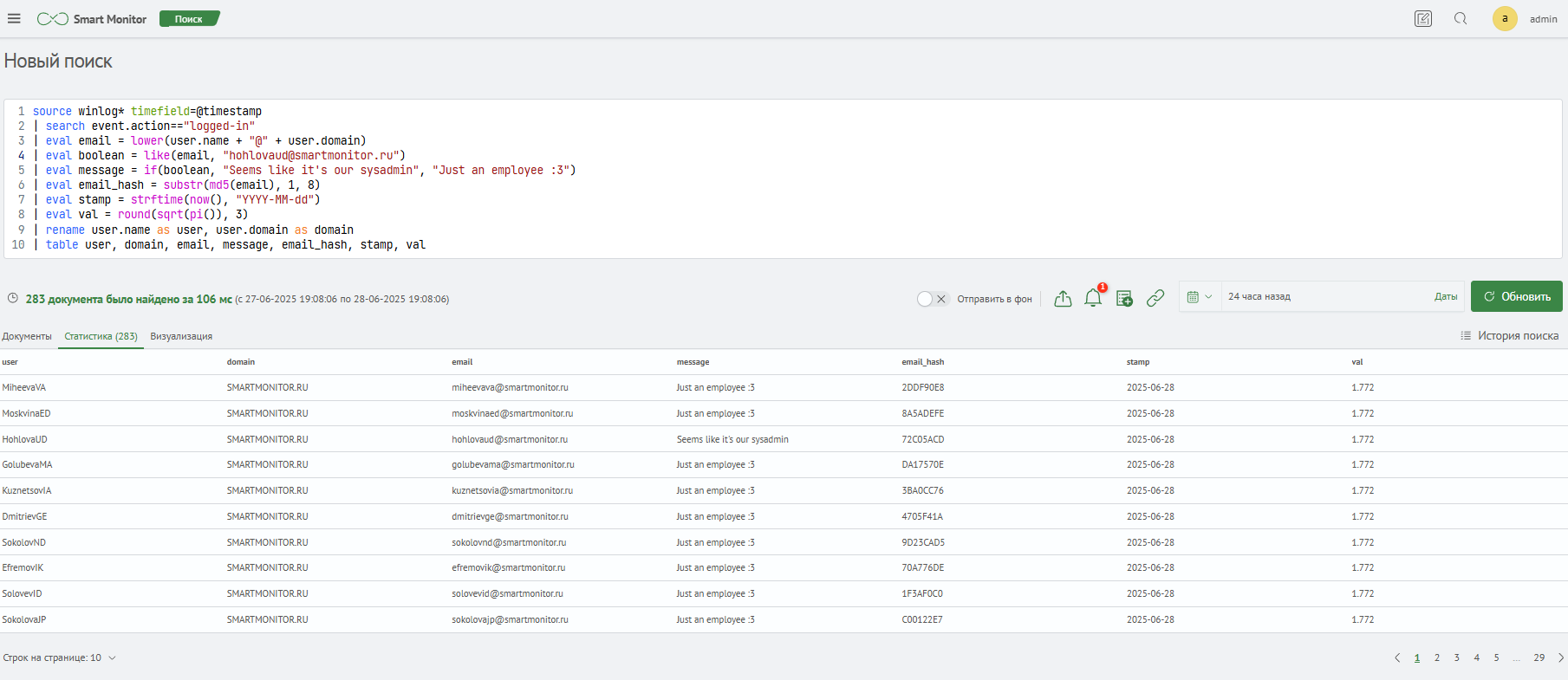The image size is (1568, 680).
Task: Click the clock icon beside results count
Action: 13,298
